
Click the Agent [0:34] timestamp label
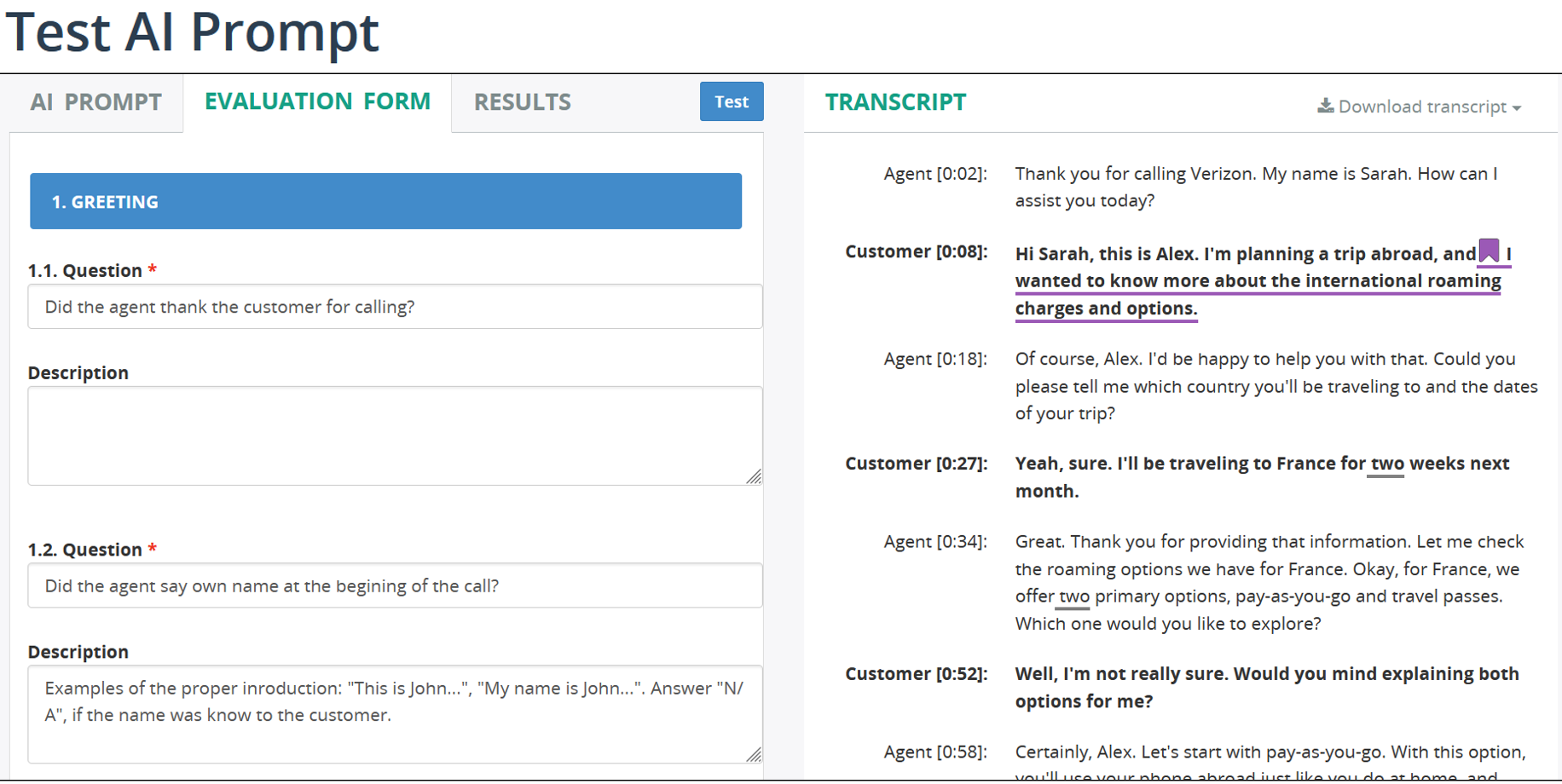point(935,542)
